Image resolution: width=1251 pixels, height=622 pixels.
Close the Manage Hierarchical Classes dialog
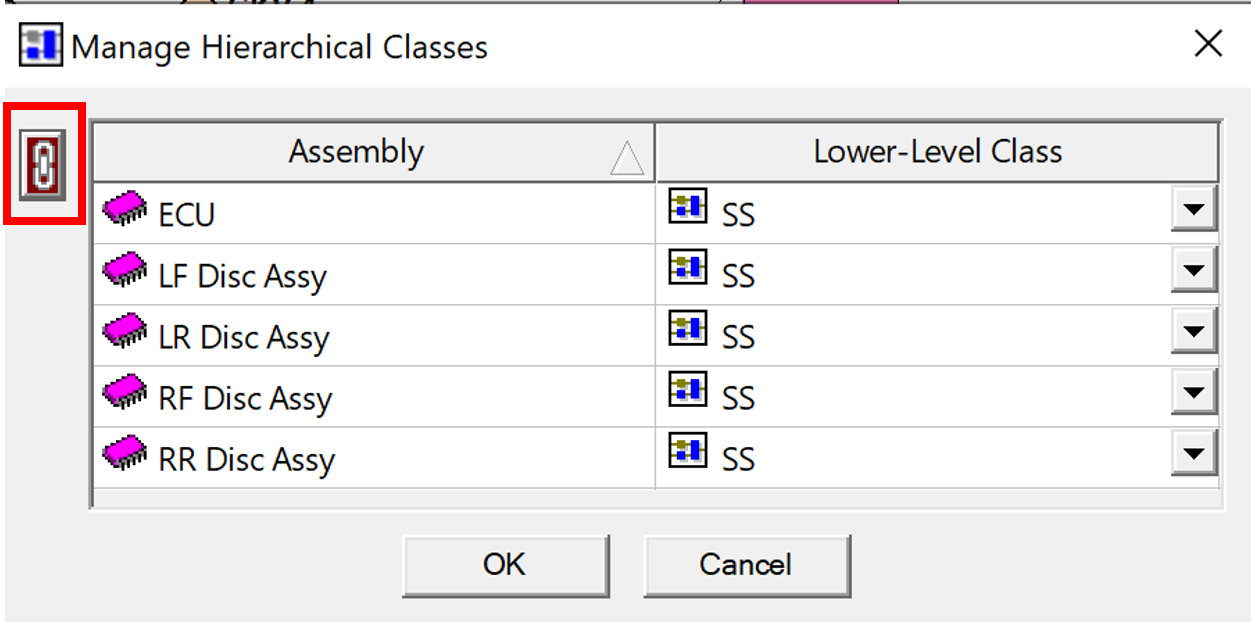click(x=1208, y=44)
